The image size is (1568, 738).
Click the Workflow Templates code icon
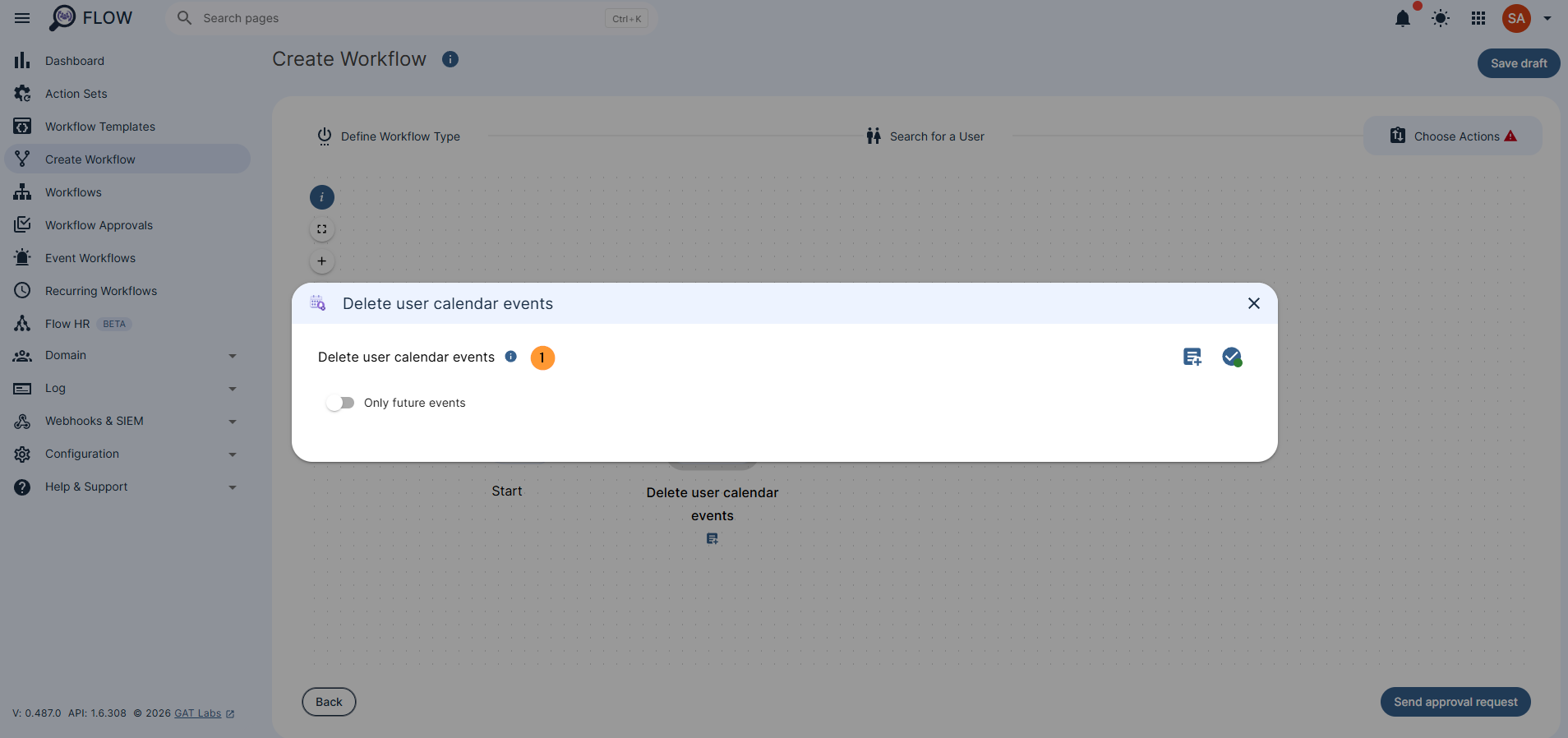[x=22, y=127]
